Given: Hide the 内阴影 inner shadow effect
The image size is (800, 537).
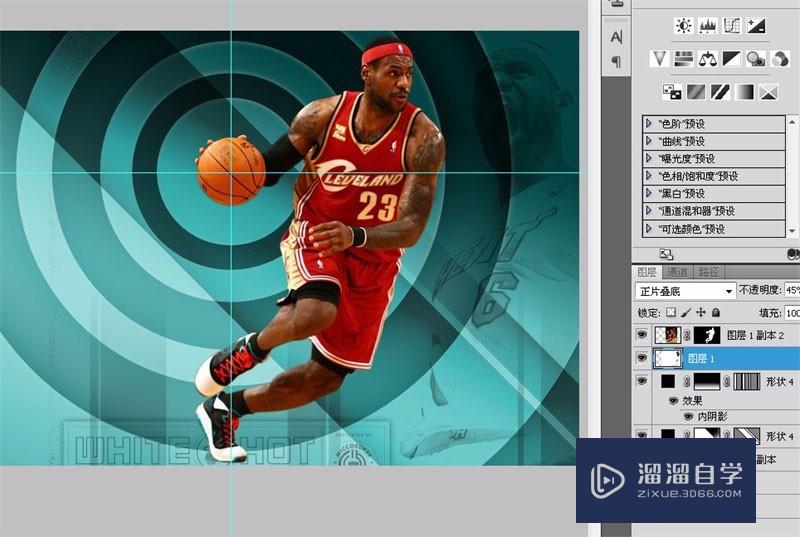Looking at the screenshot, I should click(x=688, y=417).
